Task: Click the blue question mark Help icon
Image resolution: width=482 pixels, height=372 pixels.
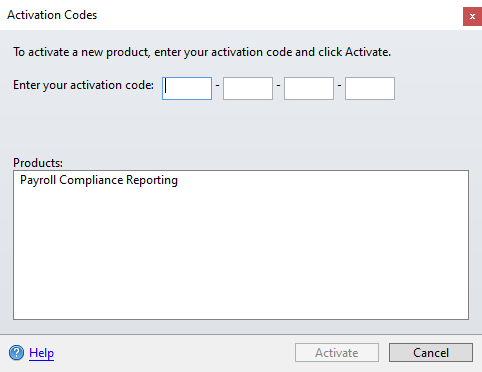Action: [16, 353]
